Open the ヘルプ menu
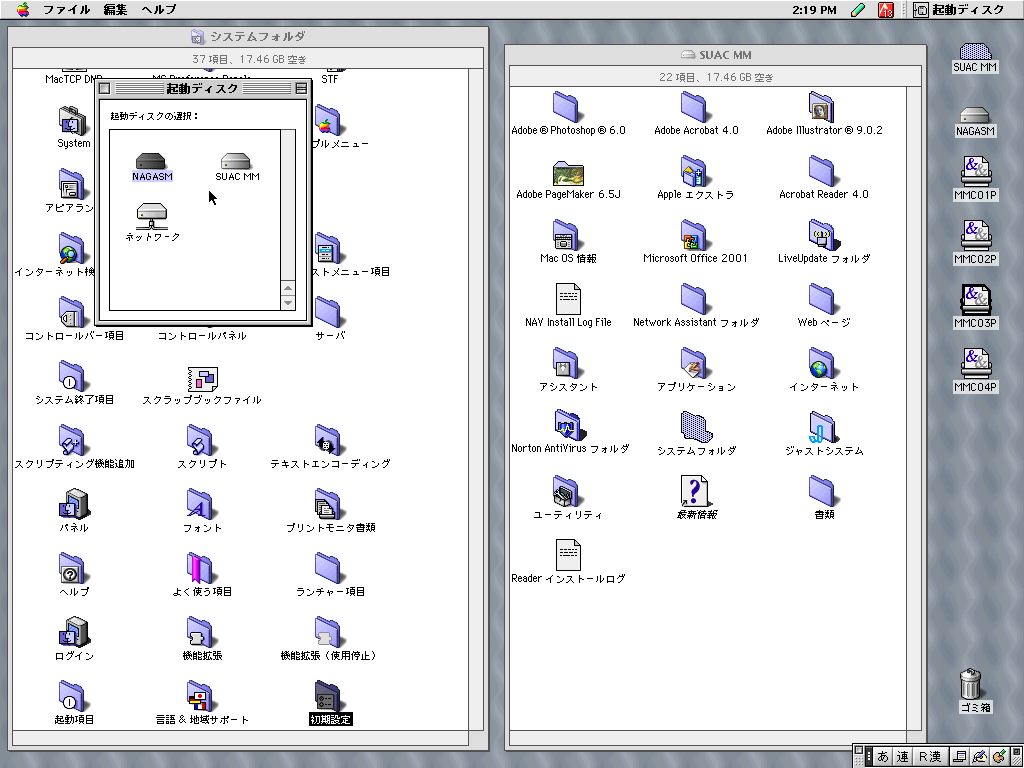The height and width of the screenshot is (768, 1024). click(x=159, y=9)
